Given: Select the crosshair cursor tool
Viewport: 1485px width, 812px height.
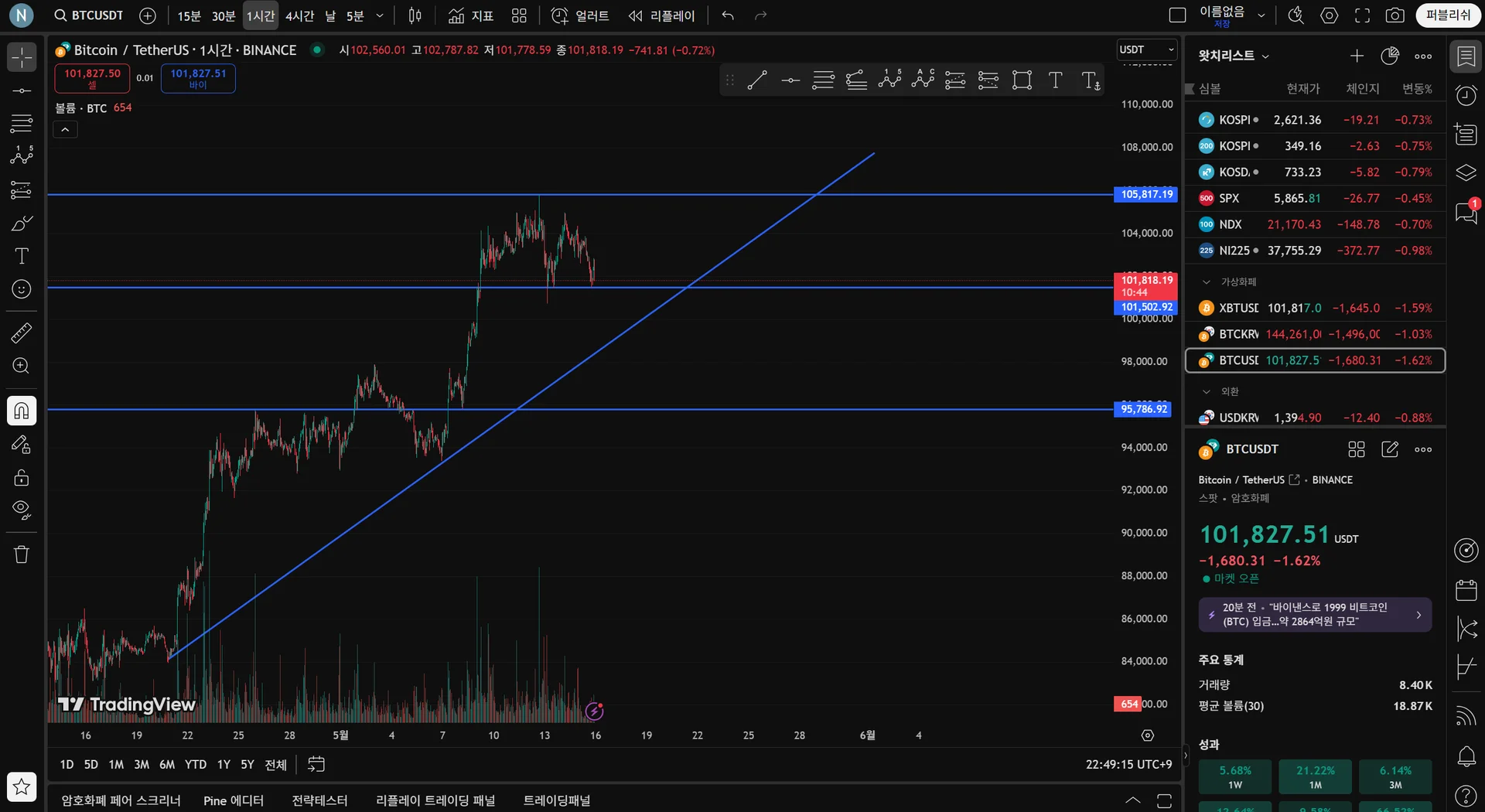Looking at the screenshot, I should [x=22, y=57].
